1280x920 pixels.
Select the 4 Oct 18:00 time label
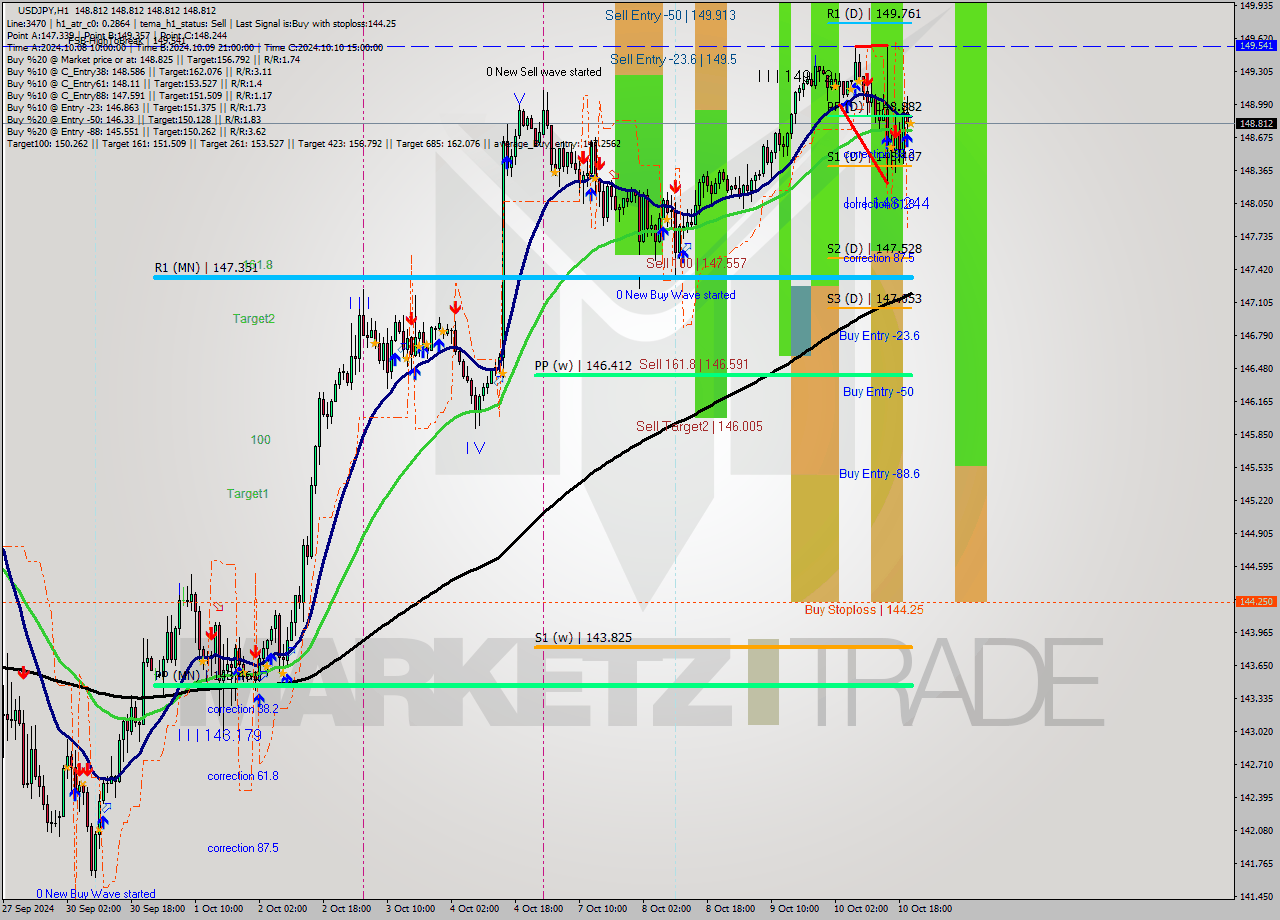click(x=539, y=909)
